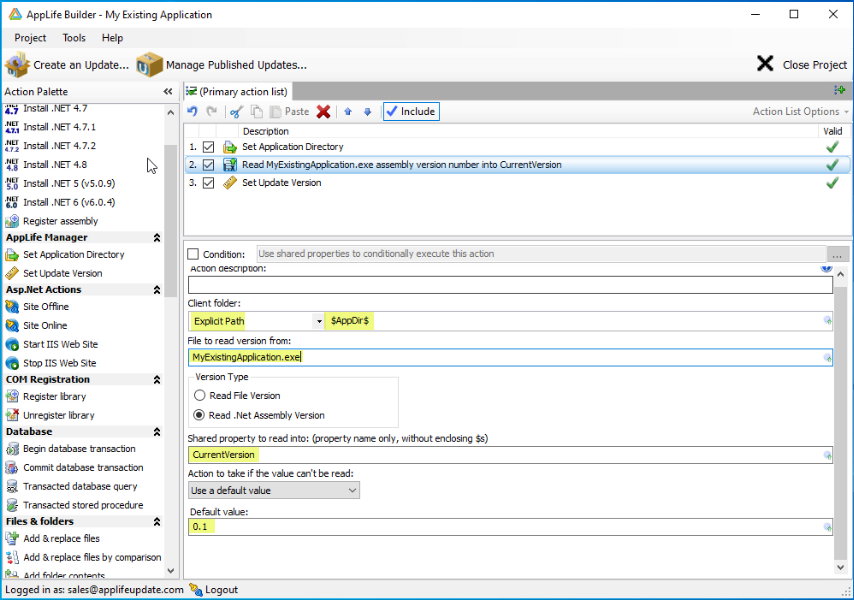The image size is (854, 600).
Task: Select Add & replace files action
Action: click(53, 538)
